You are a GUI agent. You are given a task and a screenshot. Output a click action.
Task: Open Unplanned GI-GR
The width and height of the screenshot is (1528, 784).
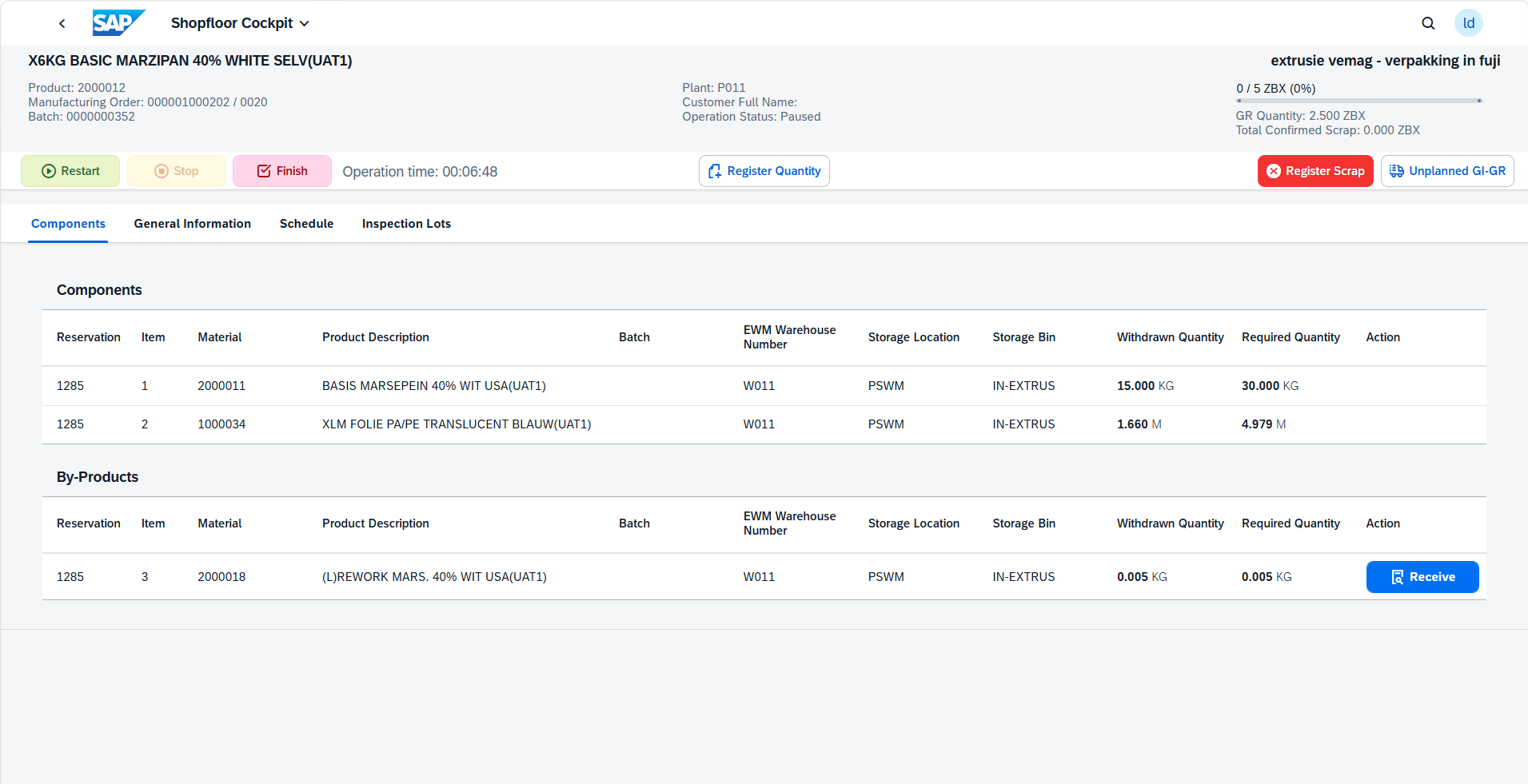(x=1447, y=171)
